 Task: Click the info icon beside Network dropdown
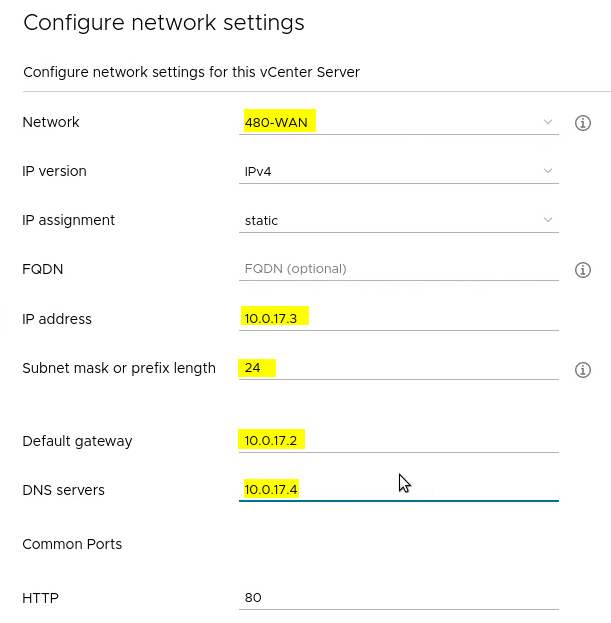(583, 123)
